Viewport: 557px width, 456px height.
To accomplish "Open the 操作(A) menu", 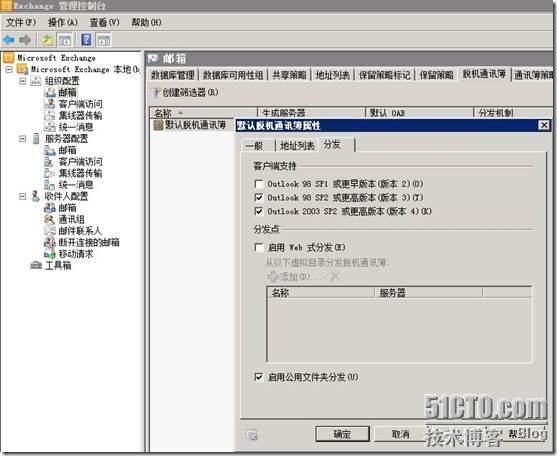I will 63,22.
